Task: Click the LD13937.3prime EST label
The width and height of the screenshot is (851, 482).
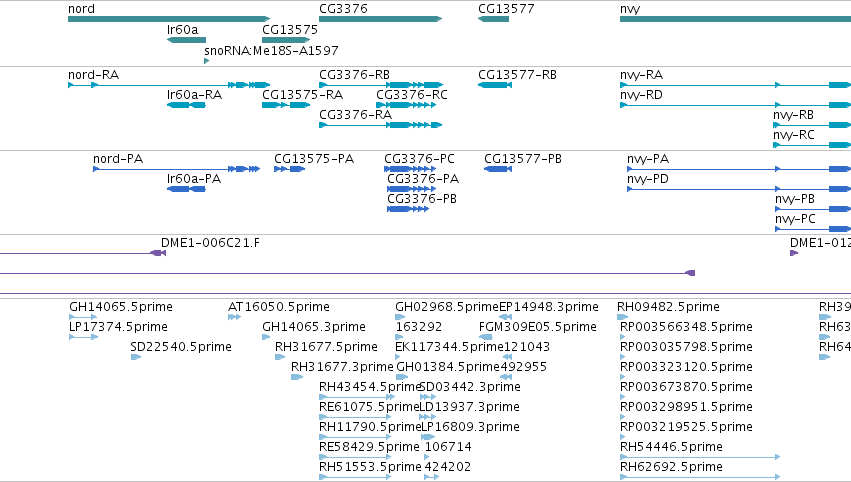Action: tap(469, 407)
